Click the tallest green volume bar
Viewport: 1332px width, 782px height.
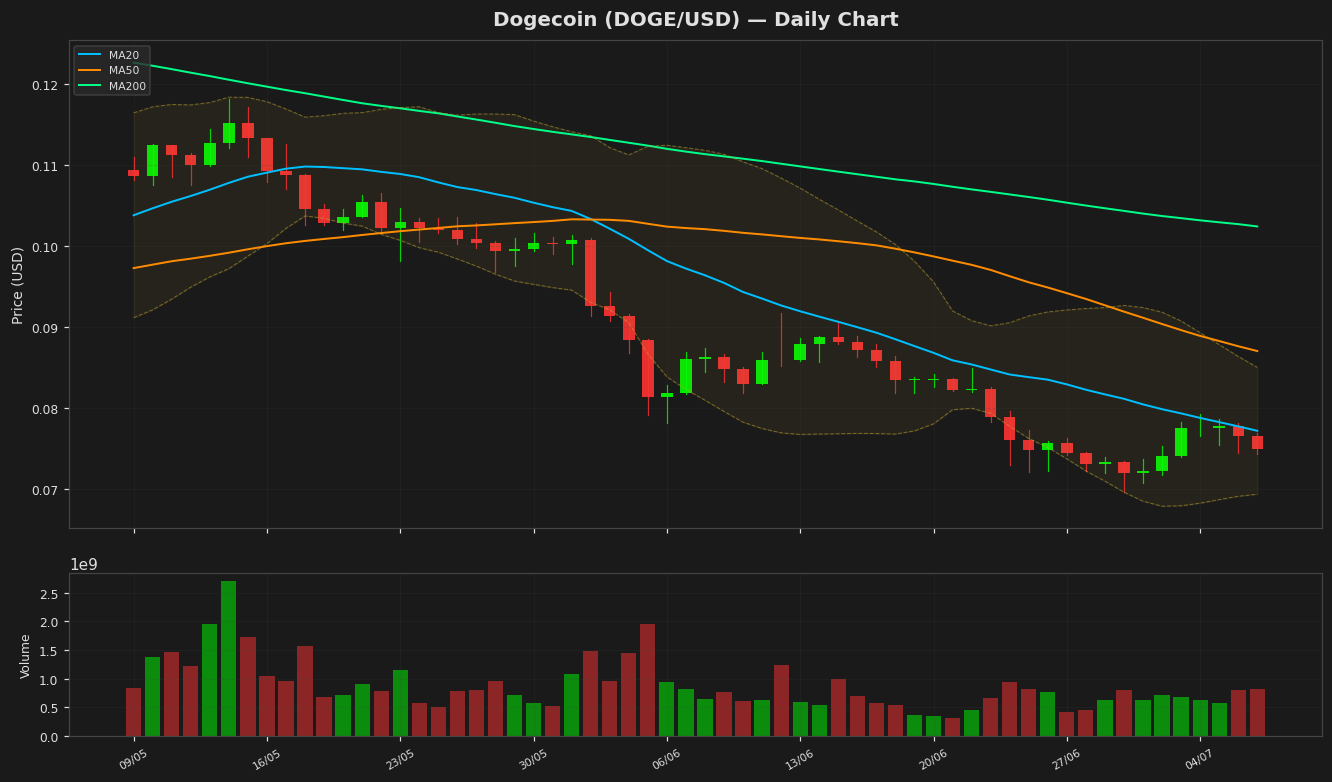229,659
